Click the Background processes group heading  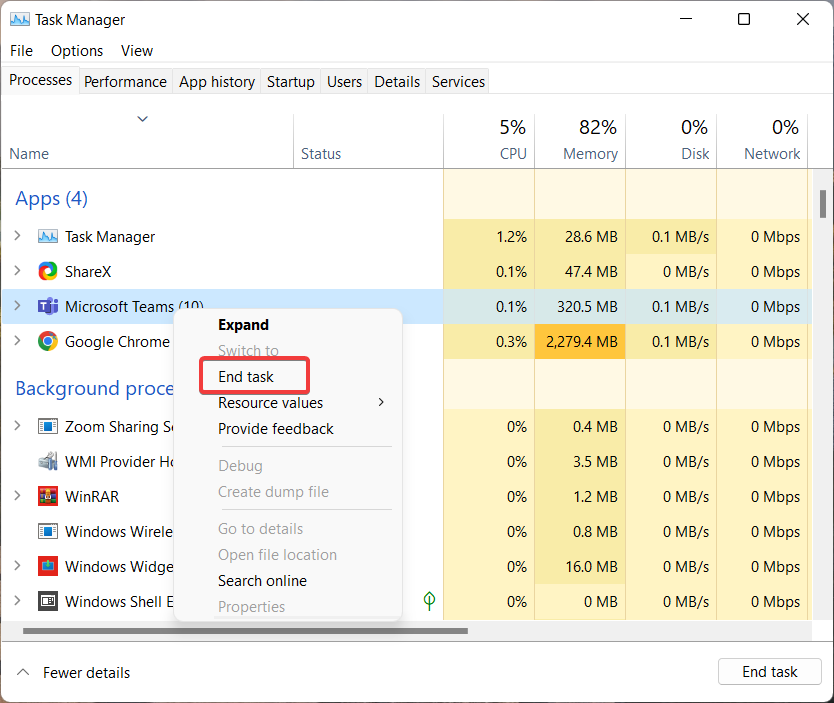coord(94,388)
